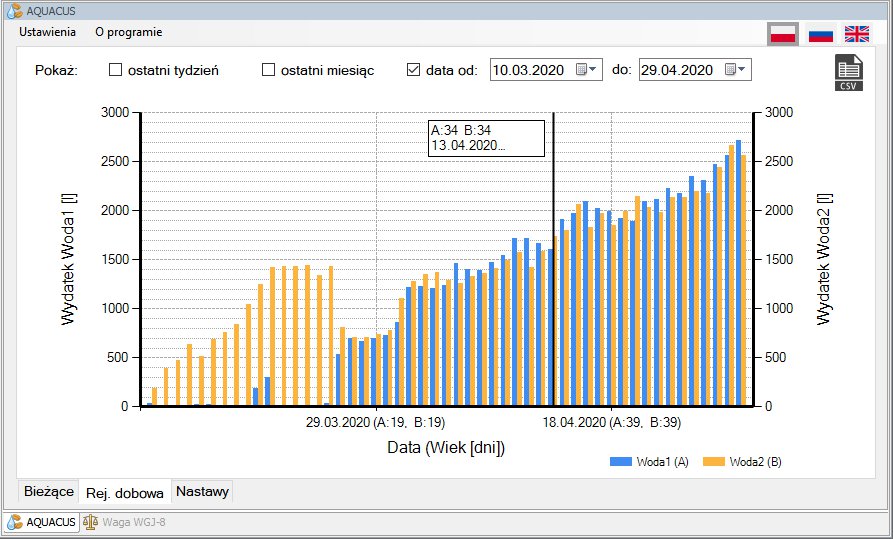
Task: Click the Waga WGJ-8 scale icon
Action: click(x=91, y=521)
